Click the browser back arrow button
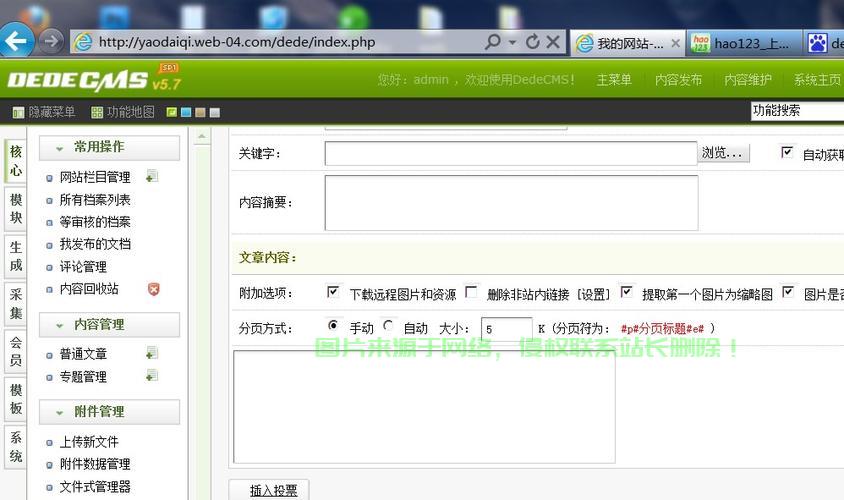Image resolution: width=844 pixels, height=500 pixels. click(16, 40)
